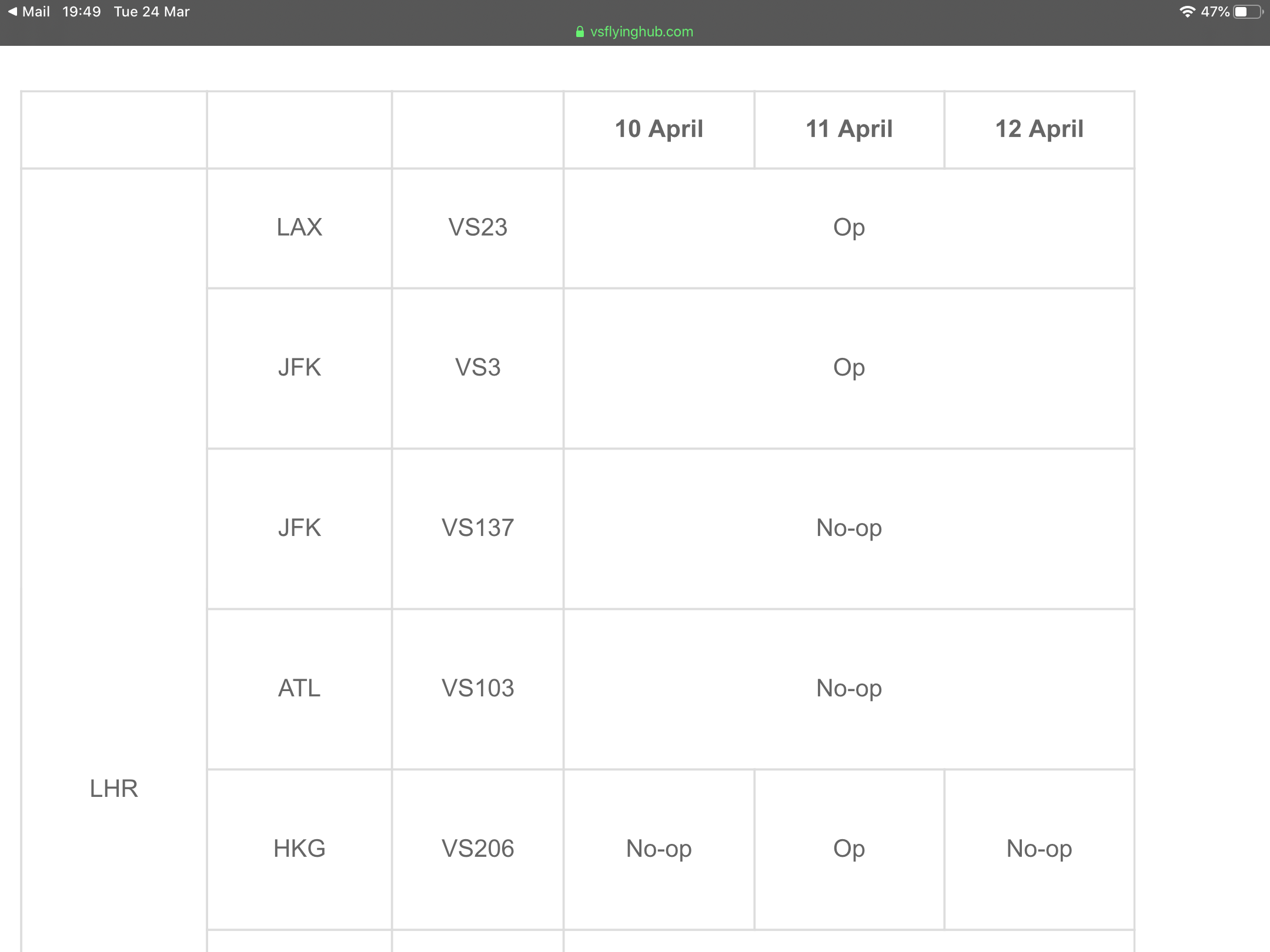Click the VS103 flight number cell
1270x952 pixels.
(x=477, y=689)
